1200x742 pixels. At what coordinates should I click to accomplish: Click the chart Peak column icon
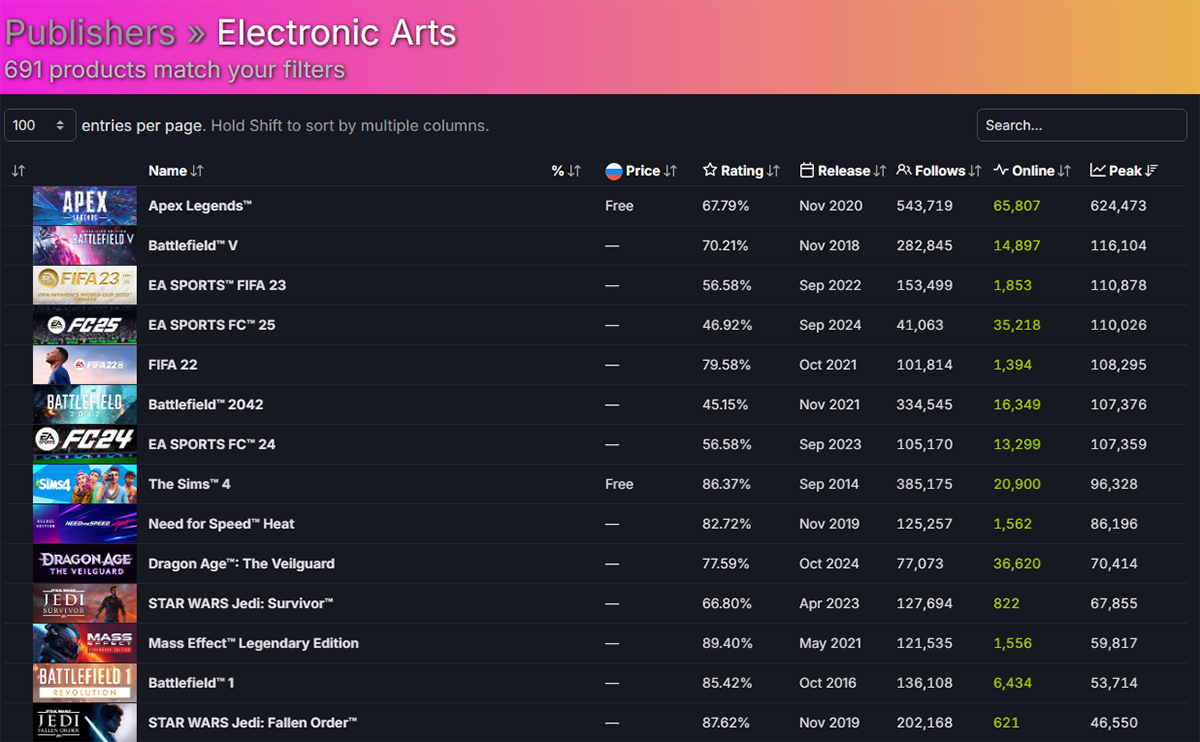click(x=1098, y=171)
